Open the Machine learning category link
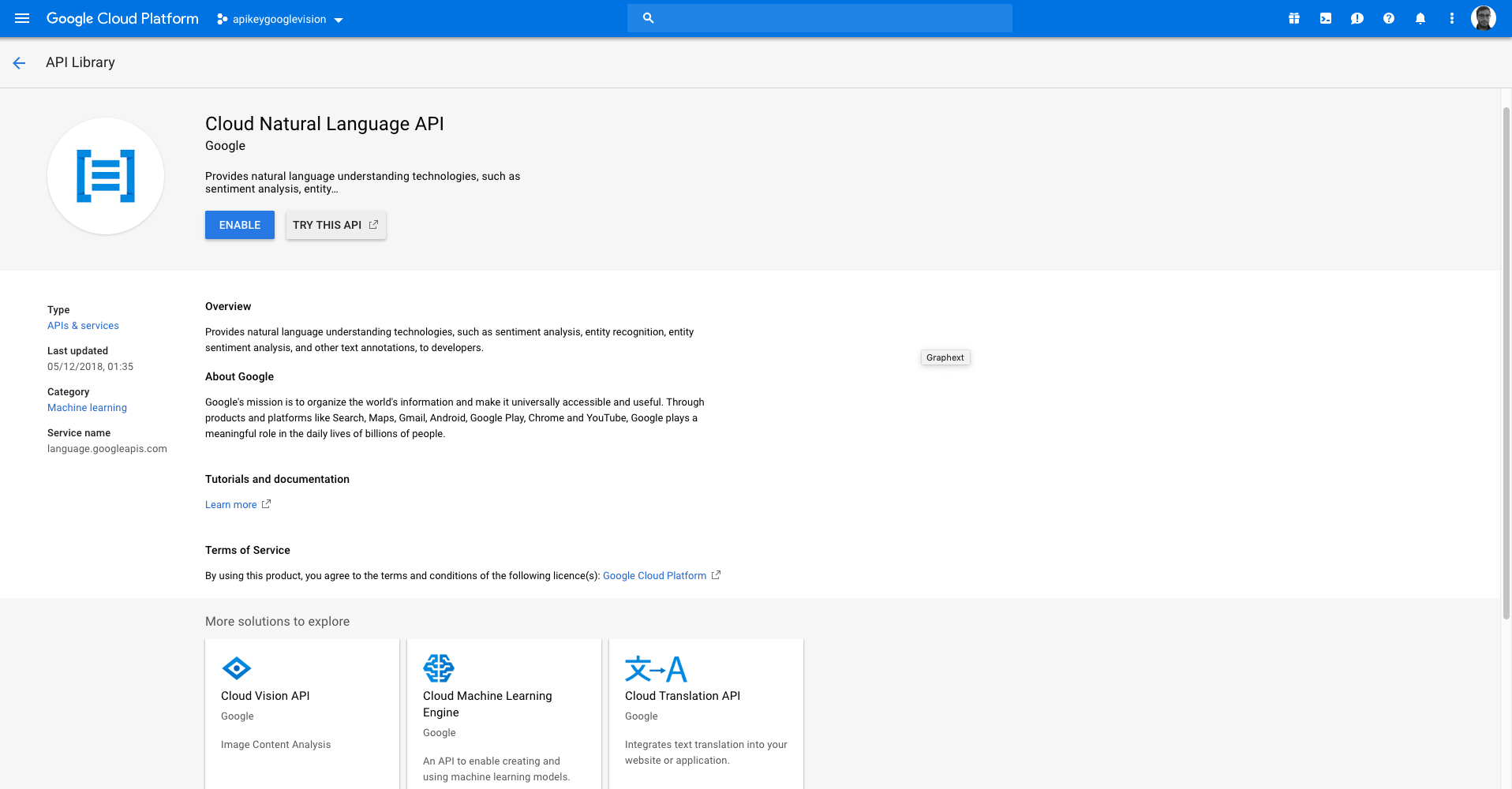 click(x=87, y=408)
